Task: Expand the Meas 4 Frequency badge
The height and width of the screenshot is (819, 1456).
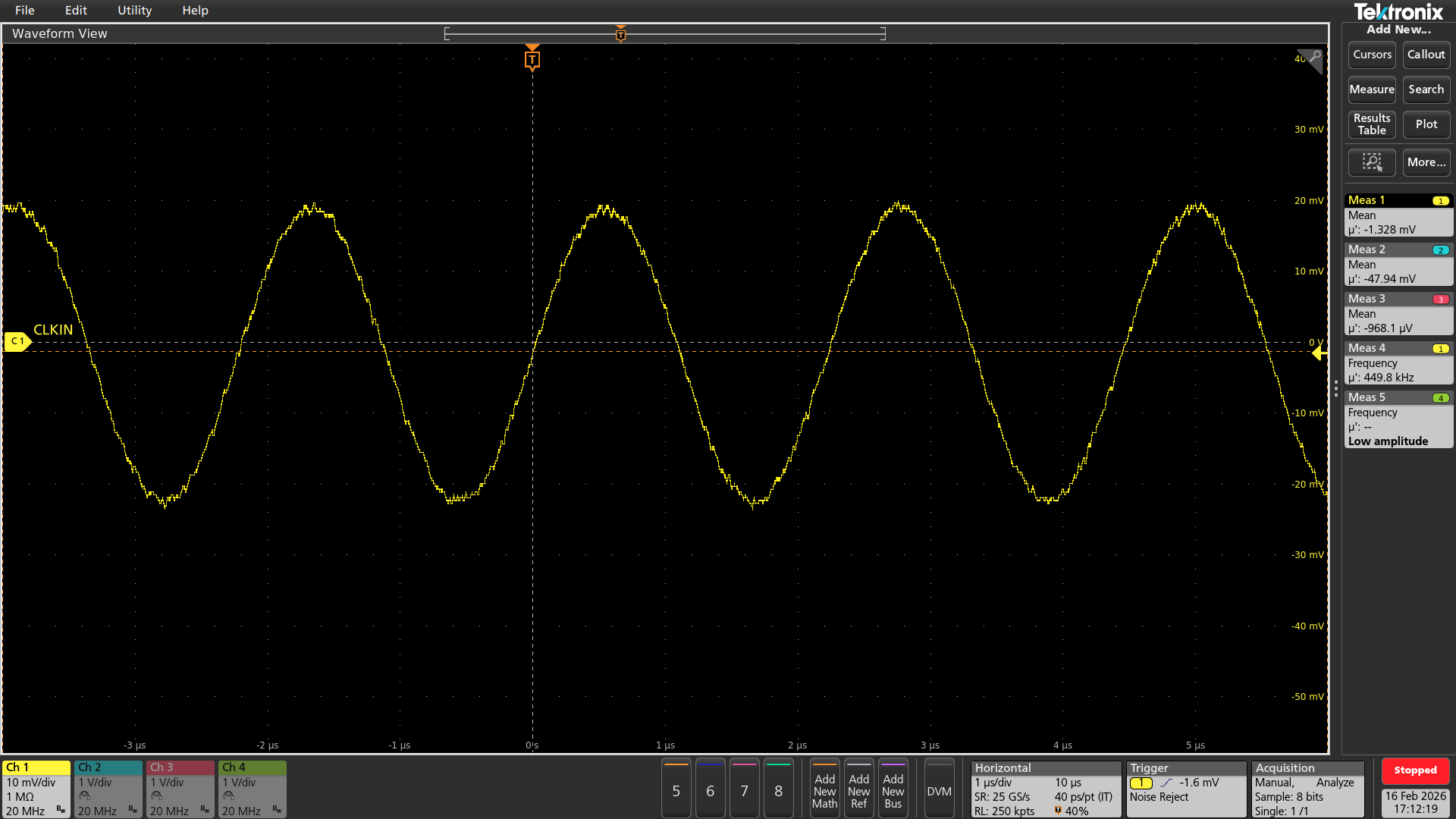Action: point(1398,362)
